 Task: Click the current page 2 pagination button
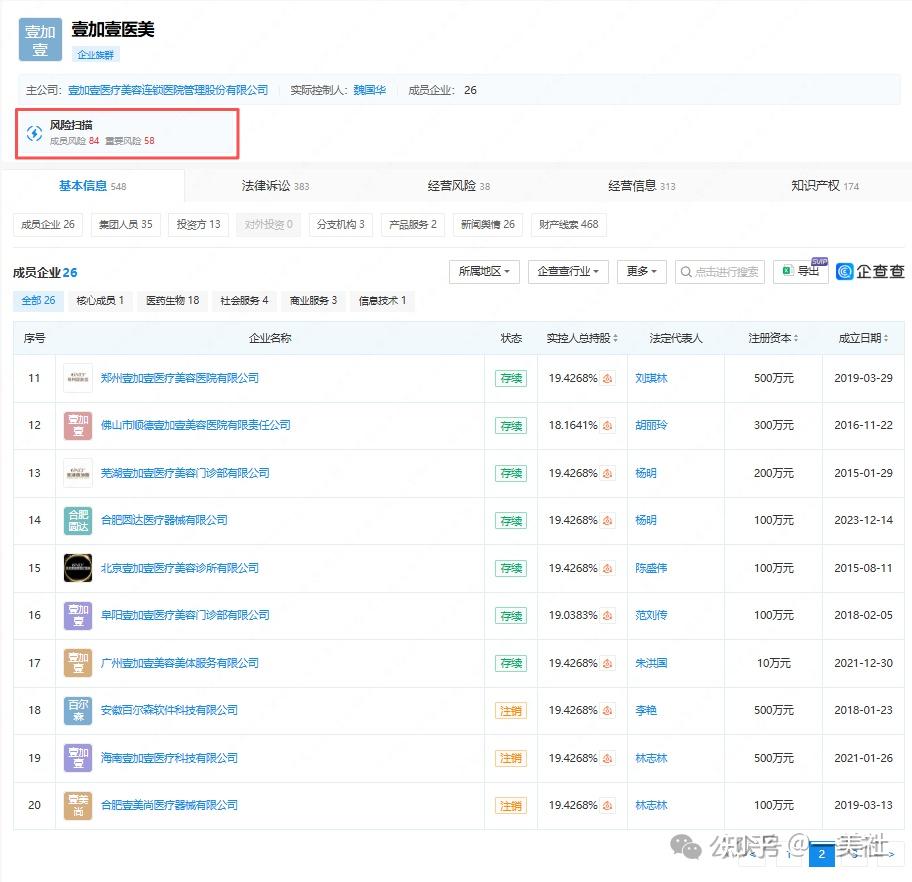pyautogui.click(x=822, y=855)
